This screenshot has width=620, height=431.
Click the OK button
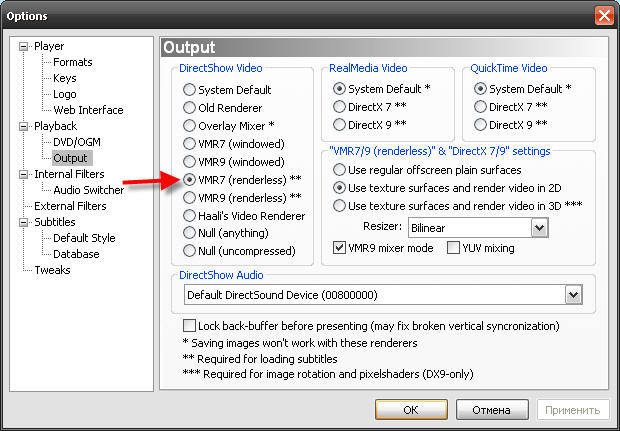click(x=411, y=409)
